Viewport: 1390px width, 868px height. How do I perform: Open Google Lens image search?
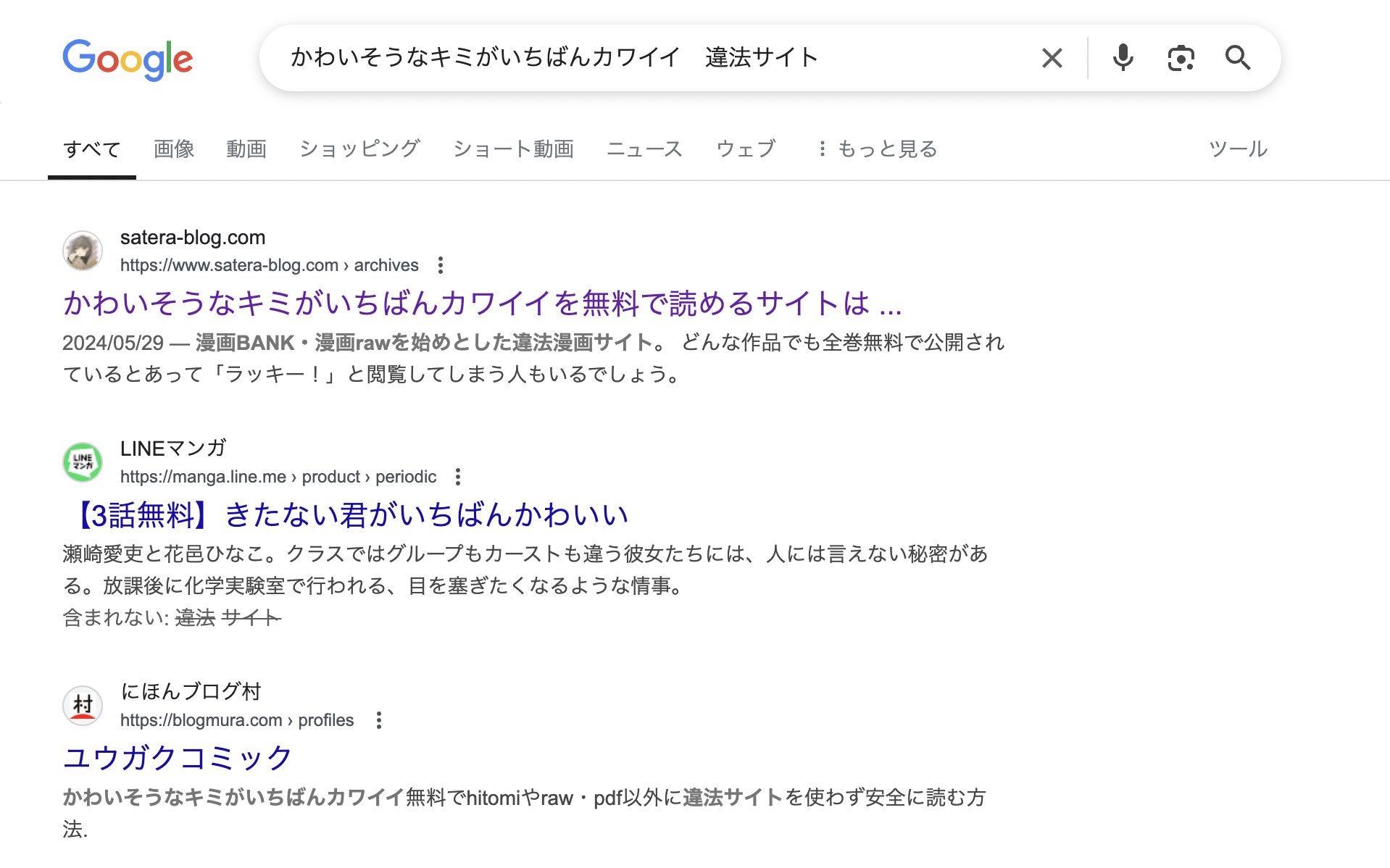[1180, 58]
